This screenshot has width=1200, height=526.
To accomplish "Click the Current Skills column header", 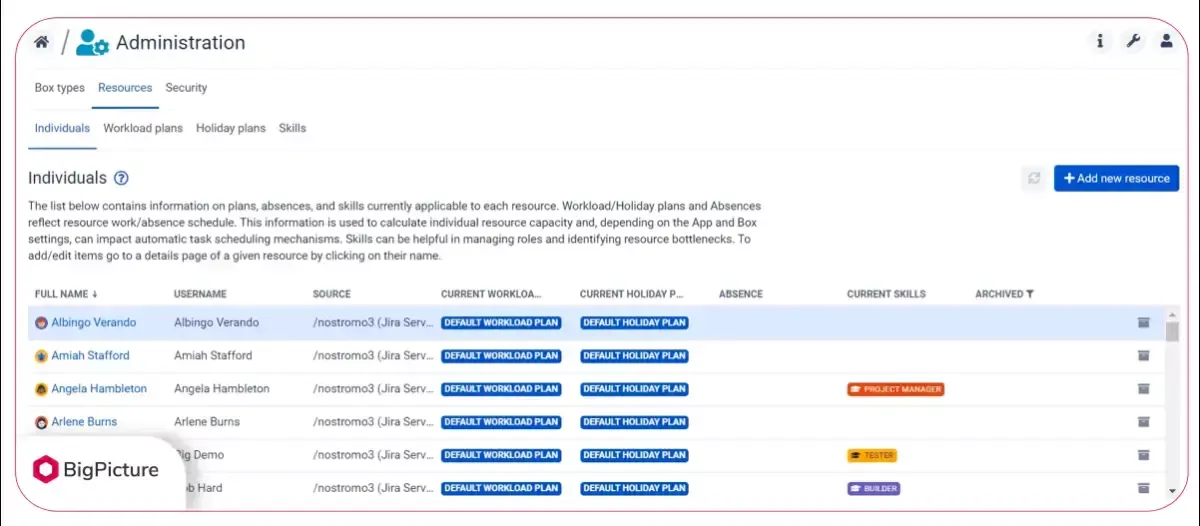I will 886,294.
